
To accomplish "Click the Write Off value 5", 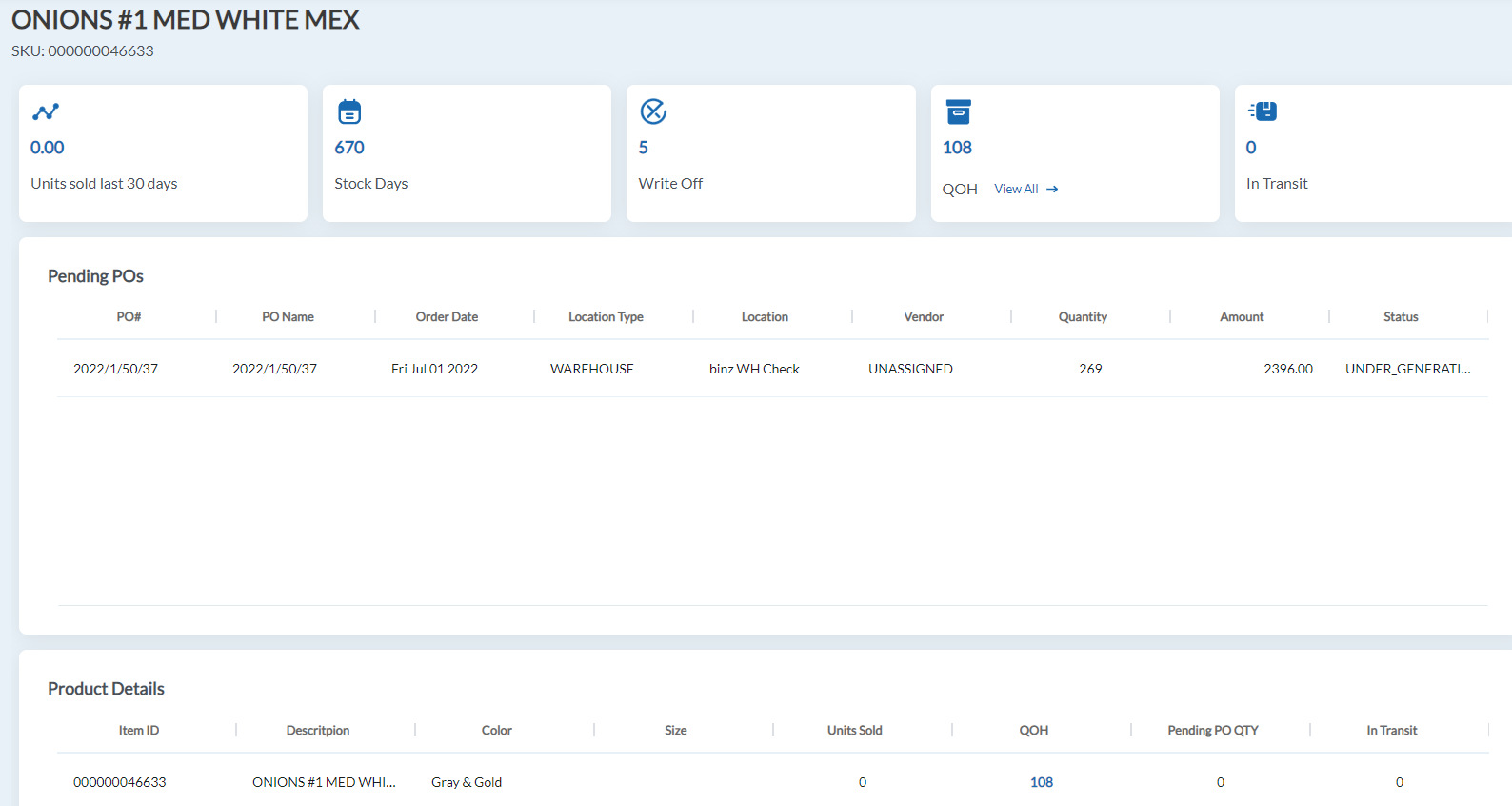I will click(644, 148).
